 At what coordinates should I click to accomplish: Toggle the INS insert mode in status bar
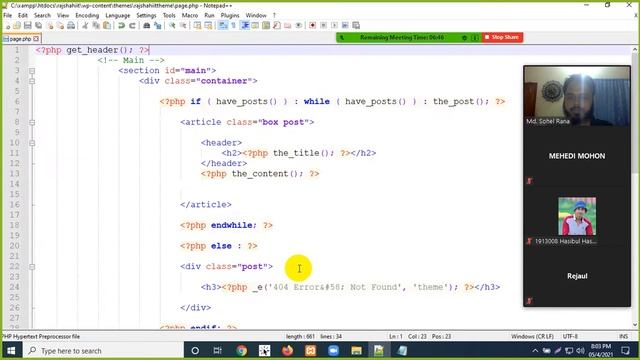(623, 337)
